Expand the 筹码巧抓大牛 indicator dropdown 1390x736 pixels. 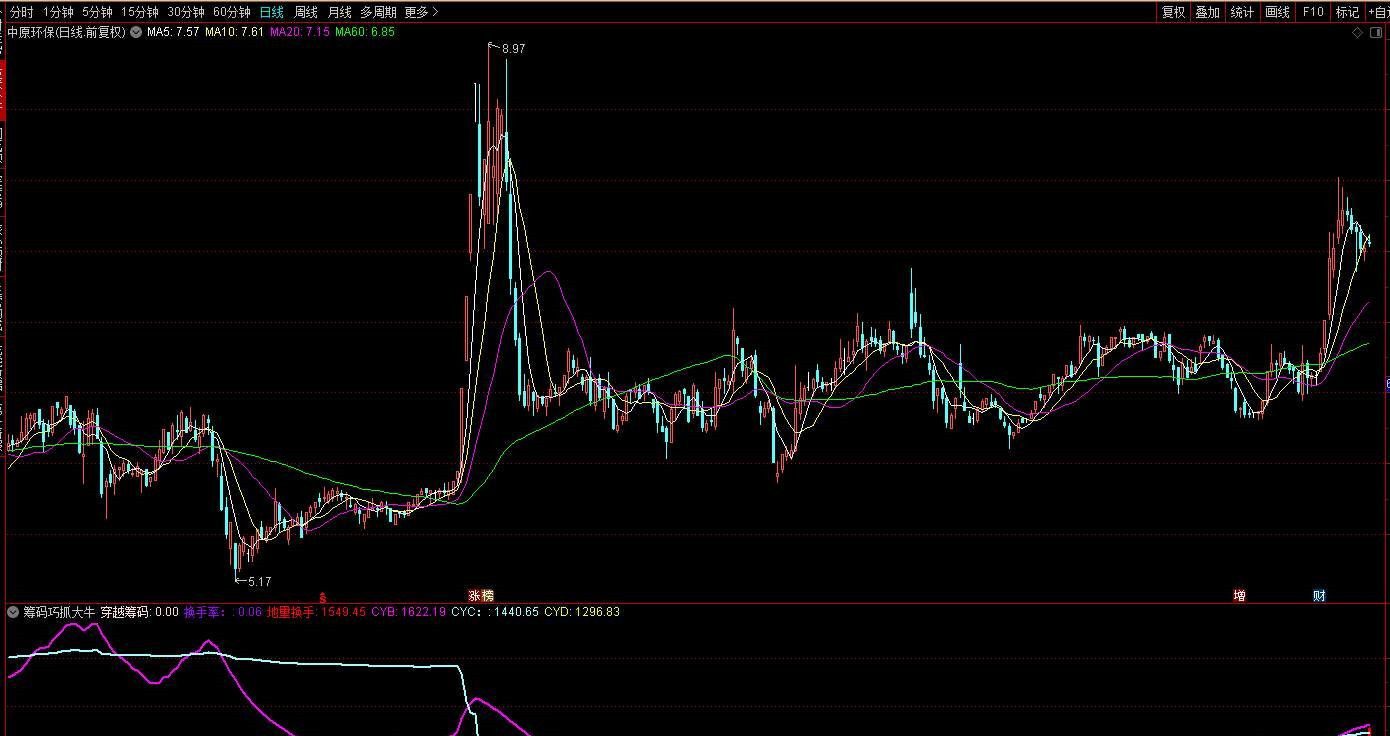pos(14,611)
